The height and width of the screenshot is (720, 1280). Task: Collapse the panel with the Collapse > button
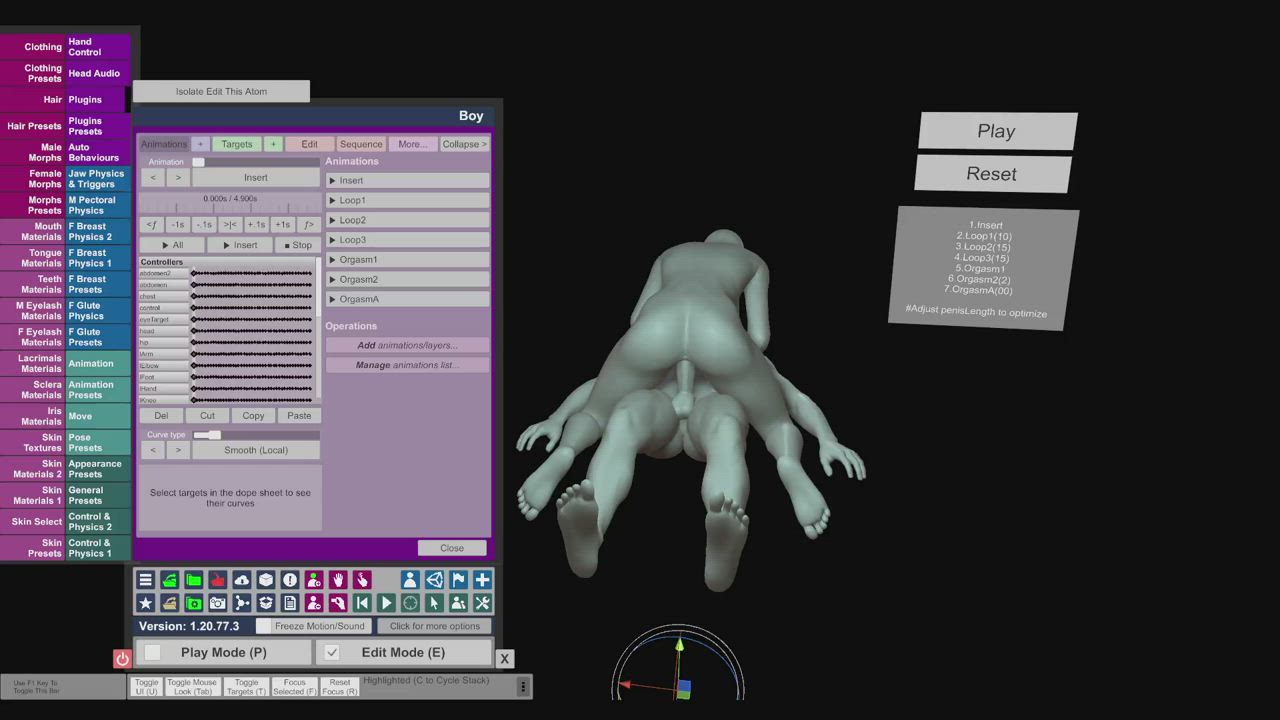(464, 144)
